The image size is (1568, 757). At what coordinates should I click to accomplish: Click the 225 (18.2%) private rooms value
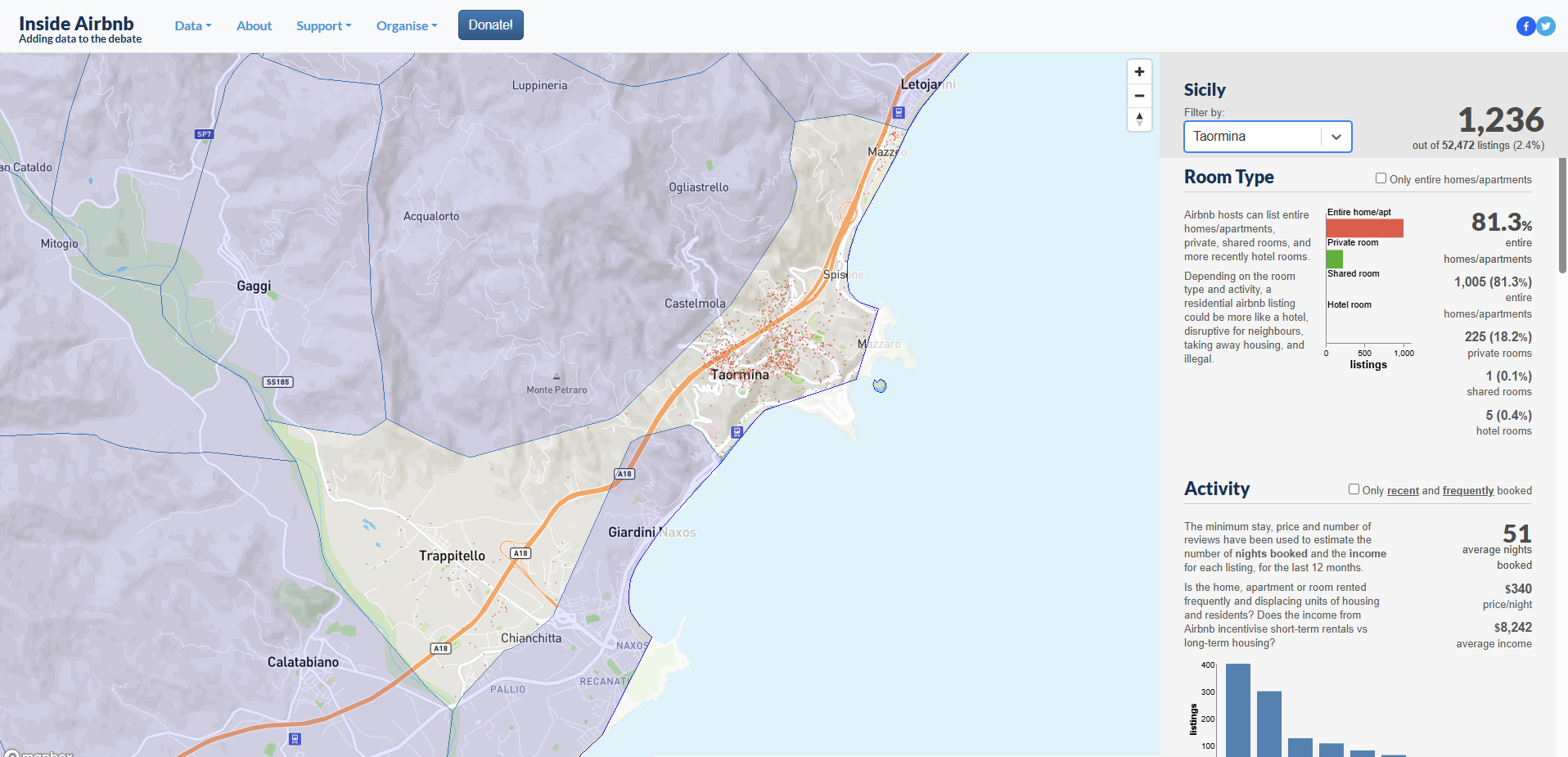[1498, 337]
